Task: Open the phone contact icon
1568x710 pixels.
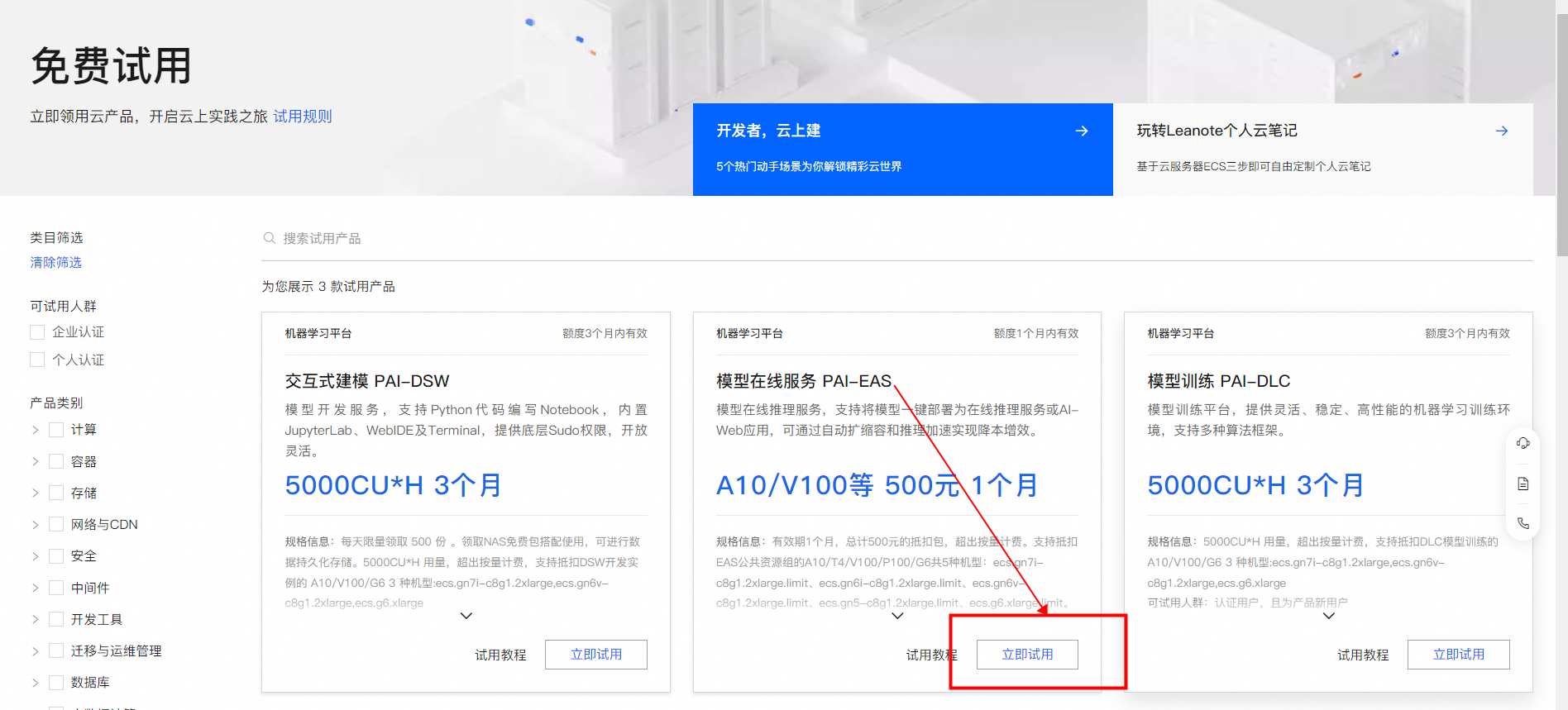Action: click(1523, 523)
